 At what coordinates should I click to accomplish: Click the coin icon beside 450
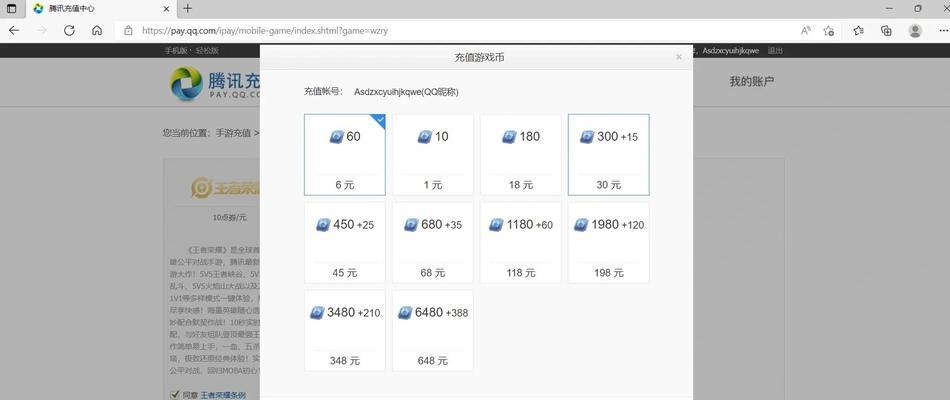coord(324,225)
